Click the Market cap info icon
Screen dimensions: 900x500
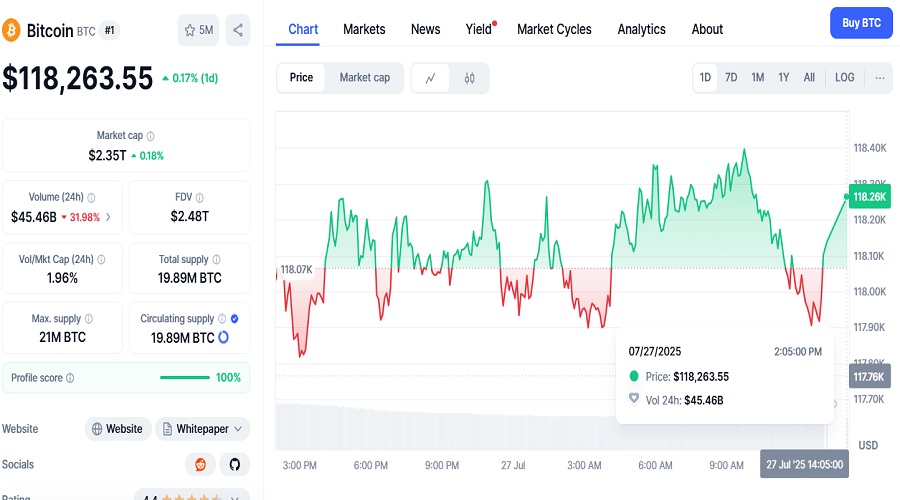coord(150,136)
